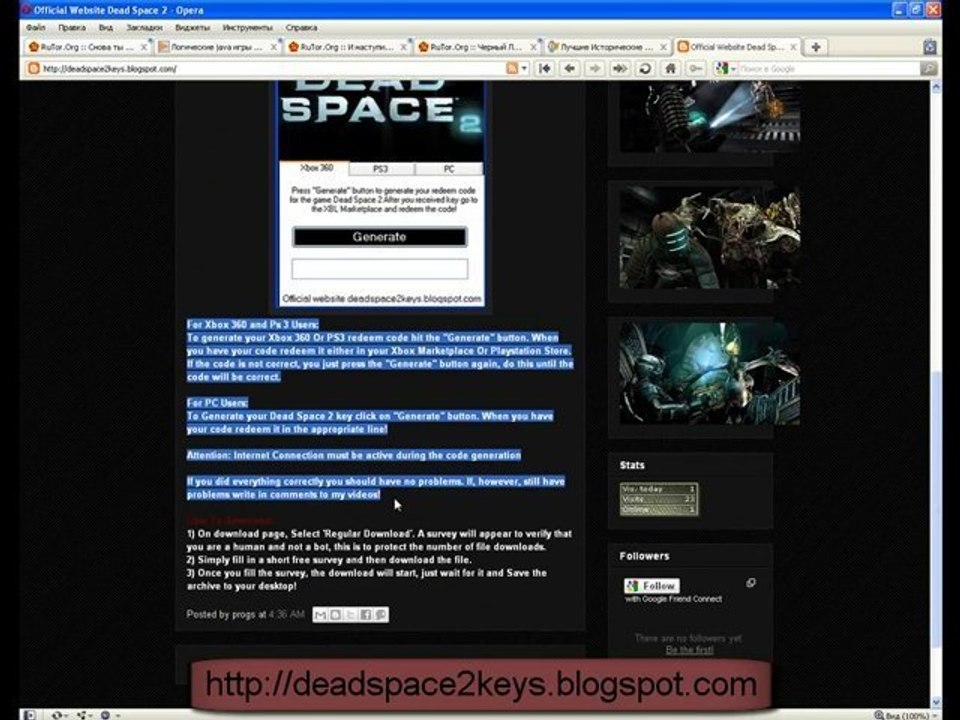This screenshot has height=720, width=960.
Task: Open the Закладки menu
Action: 144,28
